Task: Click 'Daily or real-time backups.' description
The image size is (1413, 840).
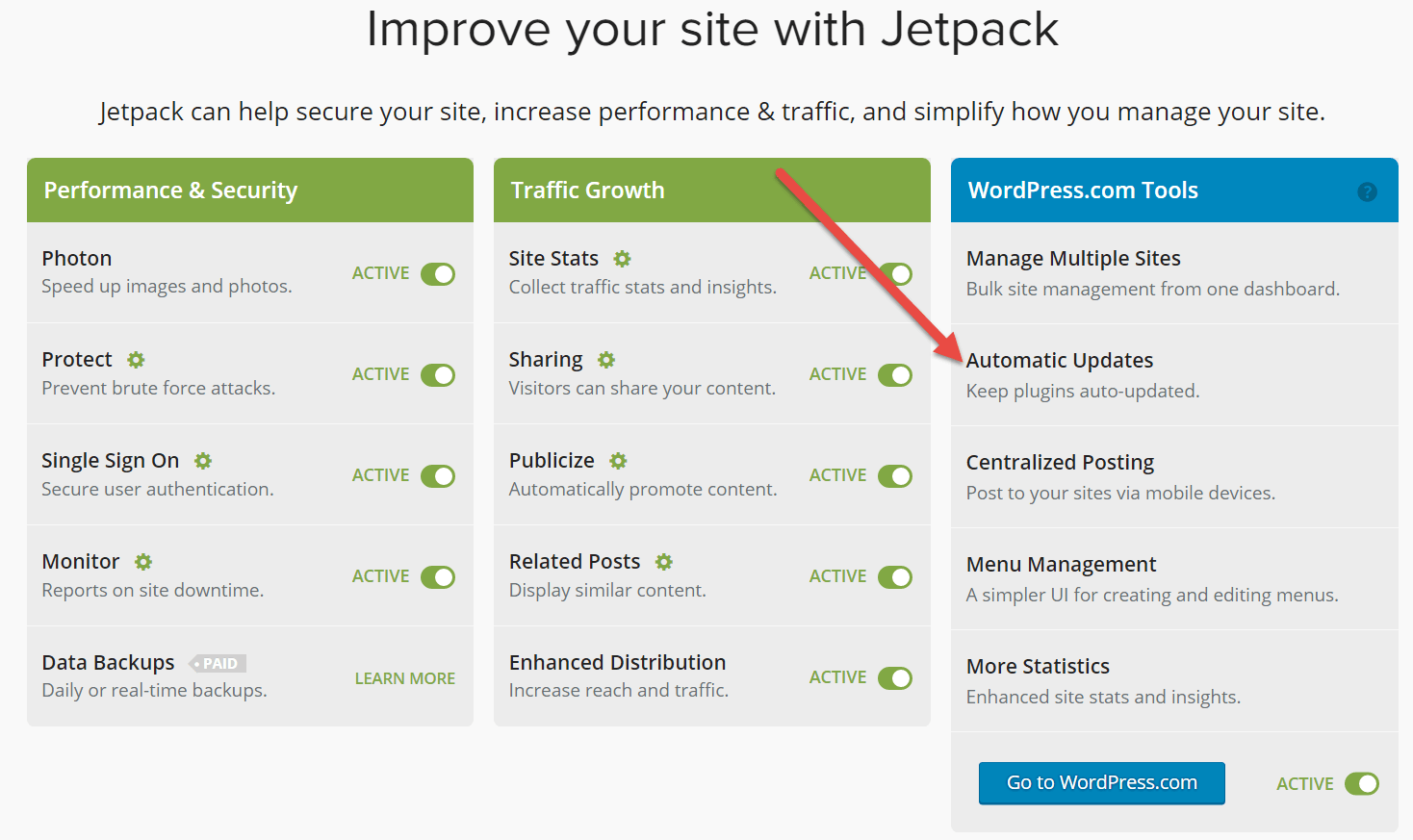Action: (155, 691)
